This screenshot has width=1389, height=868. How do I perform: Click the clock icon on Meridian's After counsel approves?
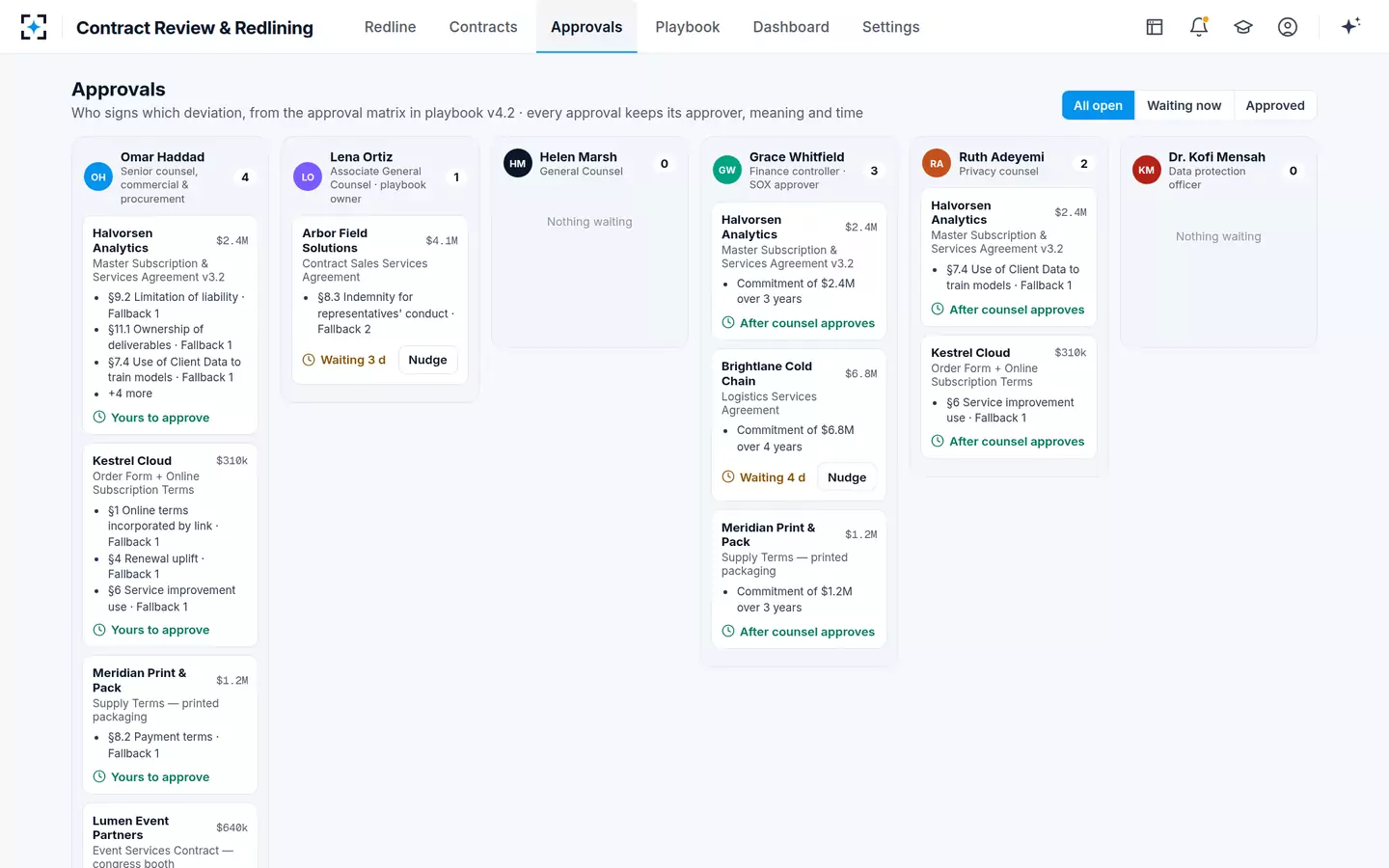click(728, 632)
